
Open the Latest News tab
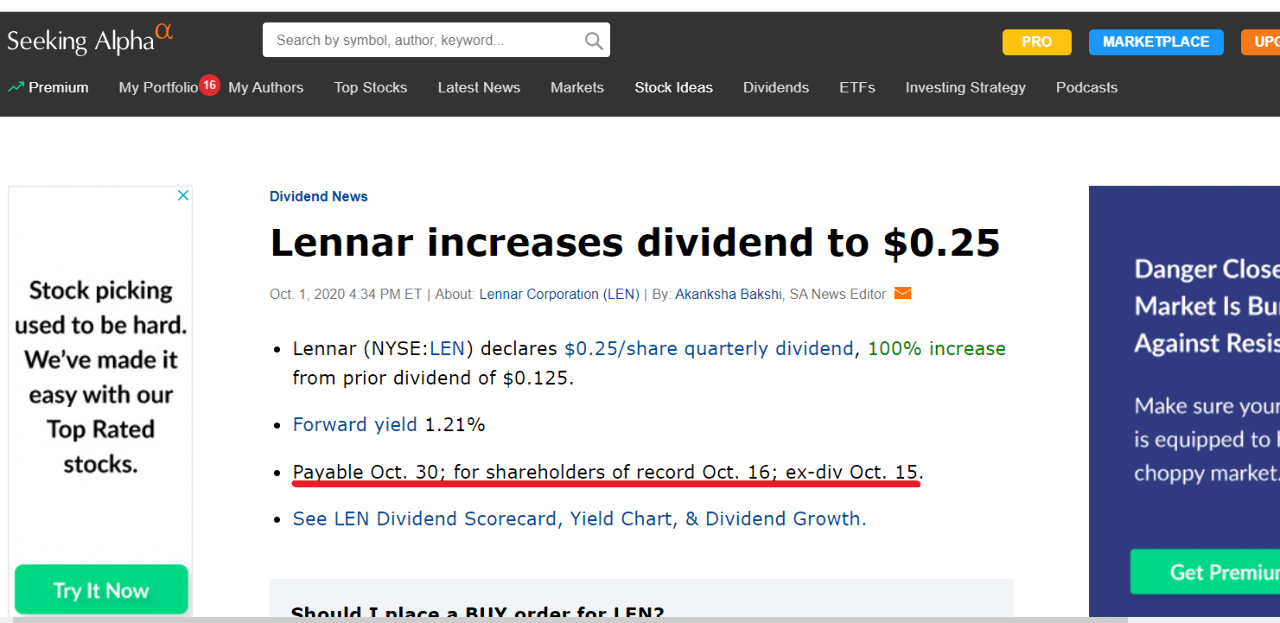[x=479, y=88]
